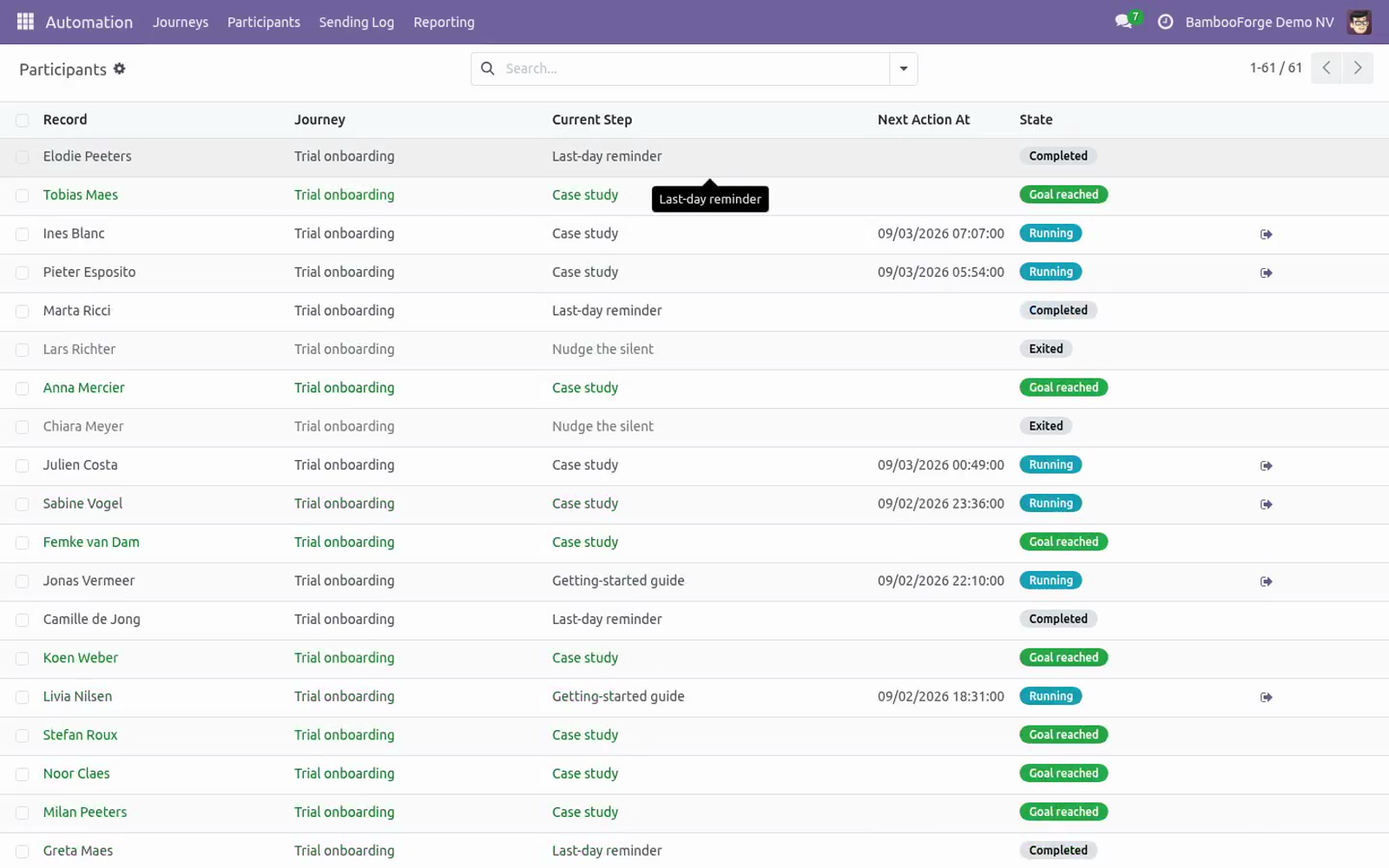The height and width of the screenshot is (868, 1389).
Task: Click the Exited badge for Lars Richter
Action: coord(1046,349)
